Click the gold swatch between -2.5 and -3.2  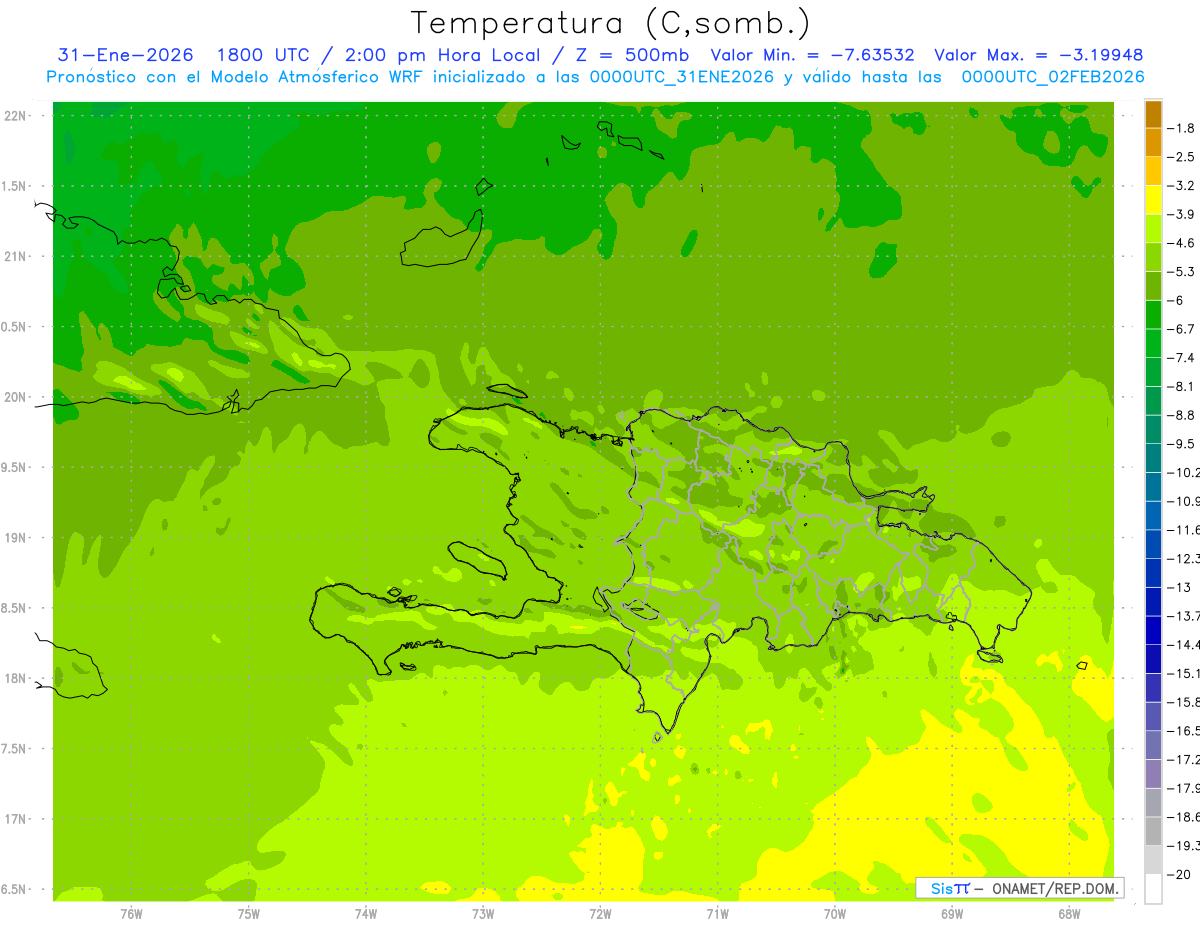1153,171
